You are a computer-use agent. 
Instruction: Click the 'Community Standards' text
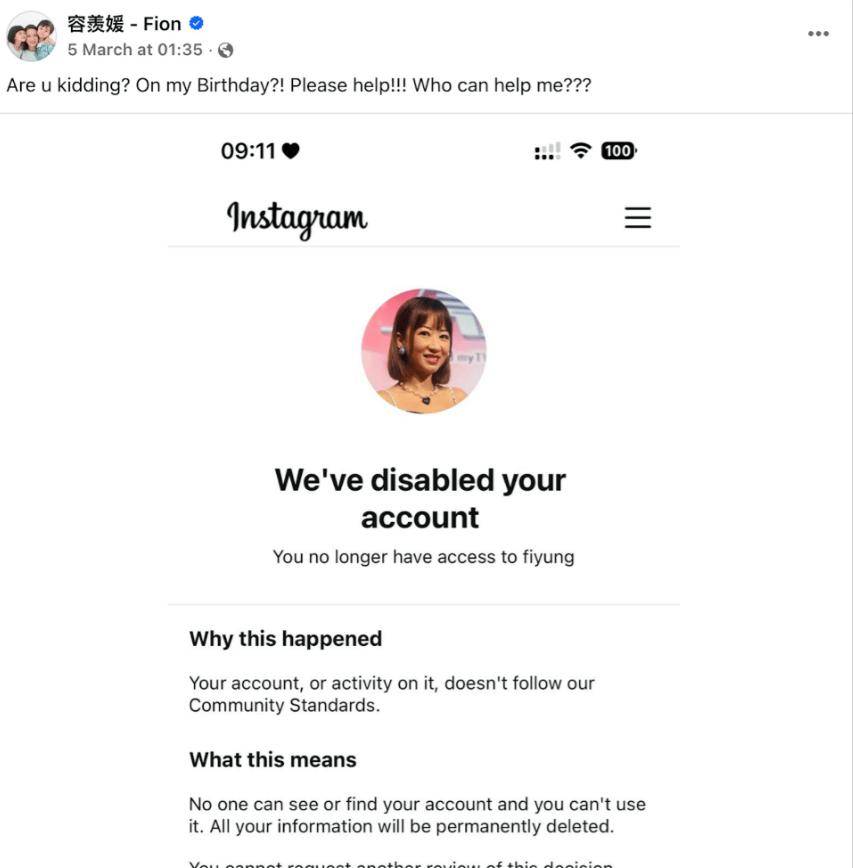(x=284, y=706)
